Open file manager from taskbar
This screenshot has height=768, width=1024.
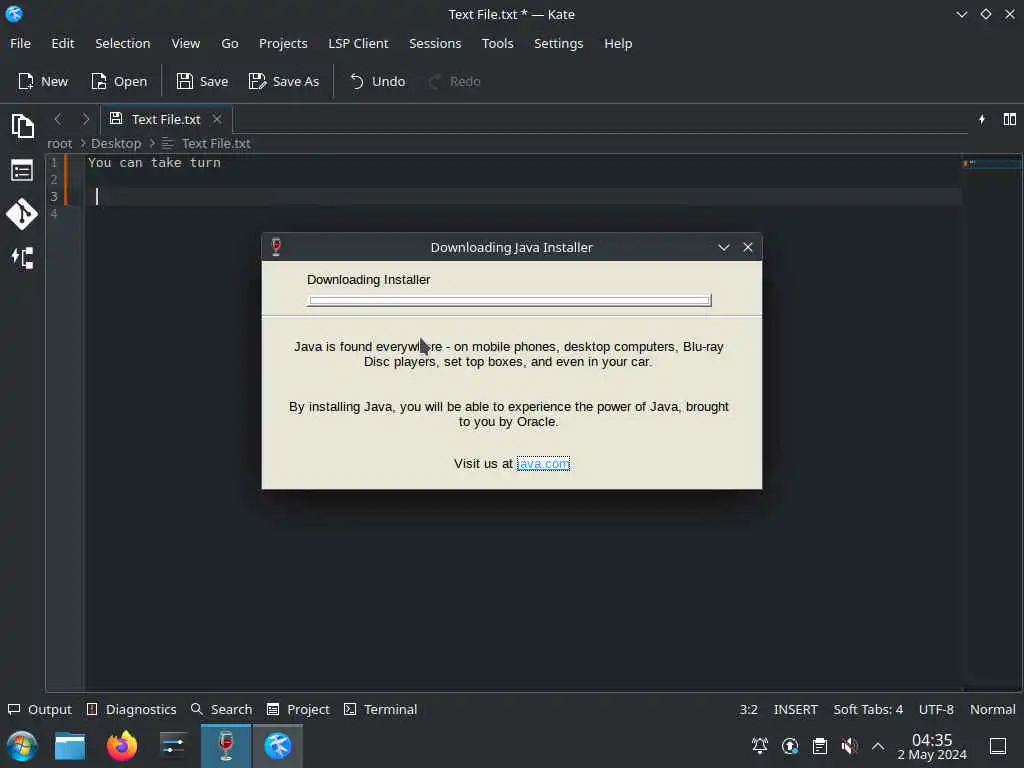click(70, 746)
